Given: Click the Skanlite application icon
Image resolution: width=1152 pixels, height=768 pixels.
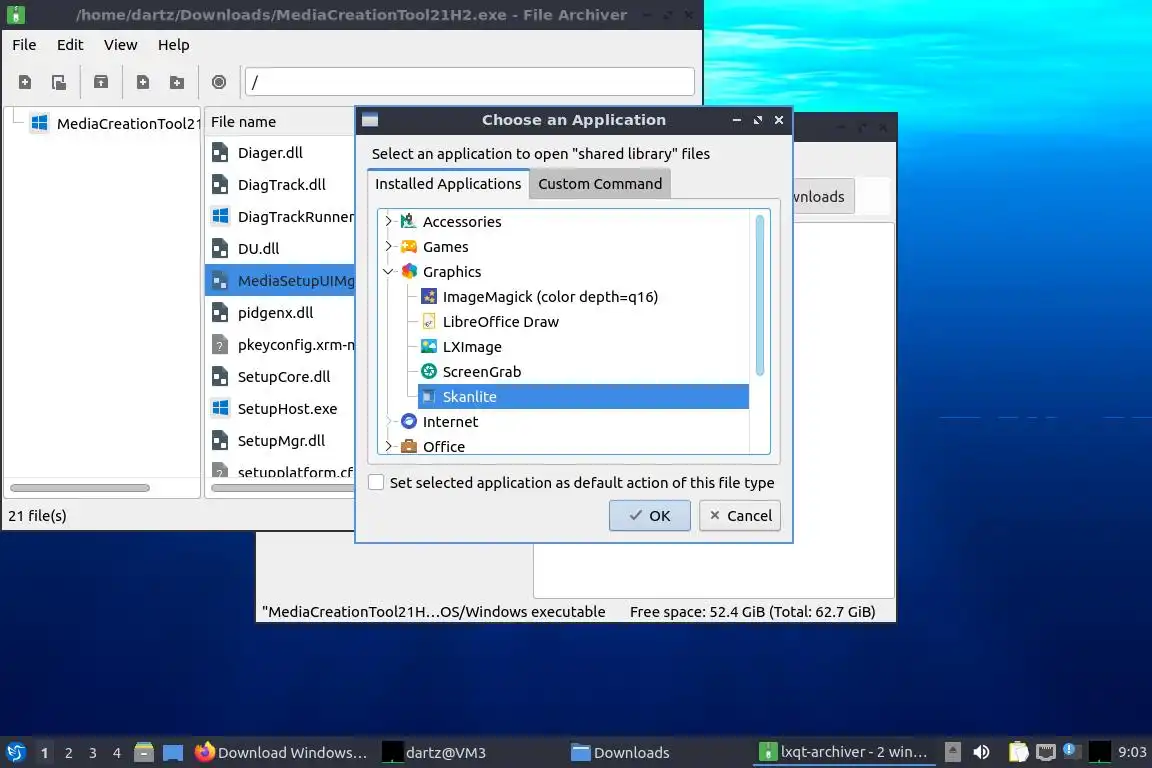Looking at the screenshot, I should click(429, 396).
